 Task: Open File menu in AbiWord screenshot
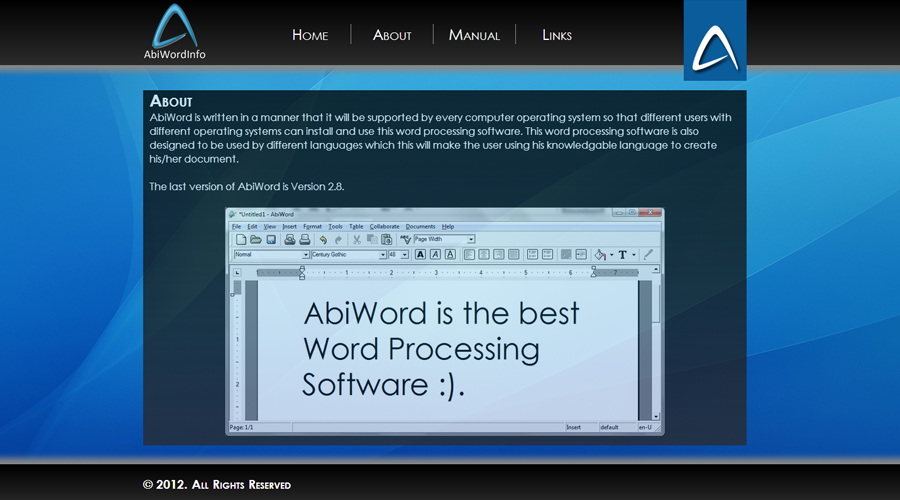236,227
